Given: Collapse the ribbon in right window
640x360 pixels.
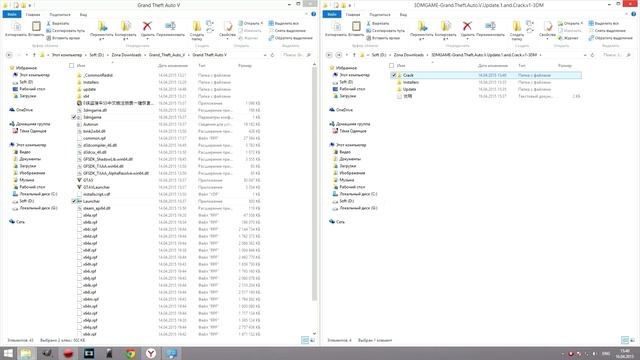Looking at the screenshot, I should point(628,14).
